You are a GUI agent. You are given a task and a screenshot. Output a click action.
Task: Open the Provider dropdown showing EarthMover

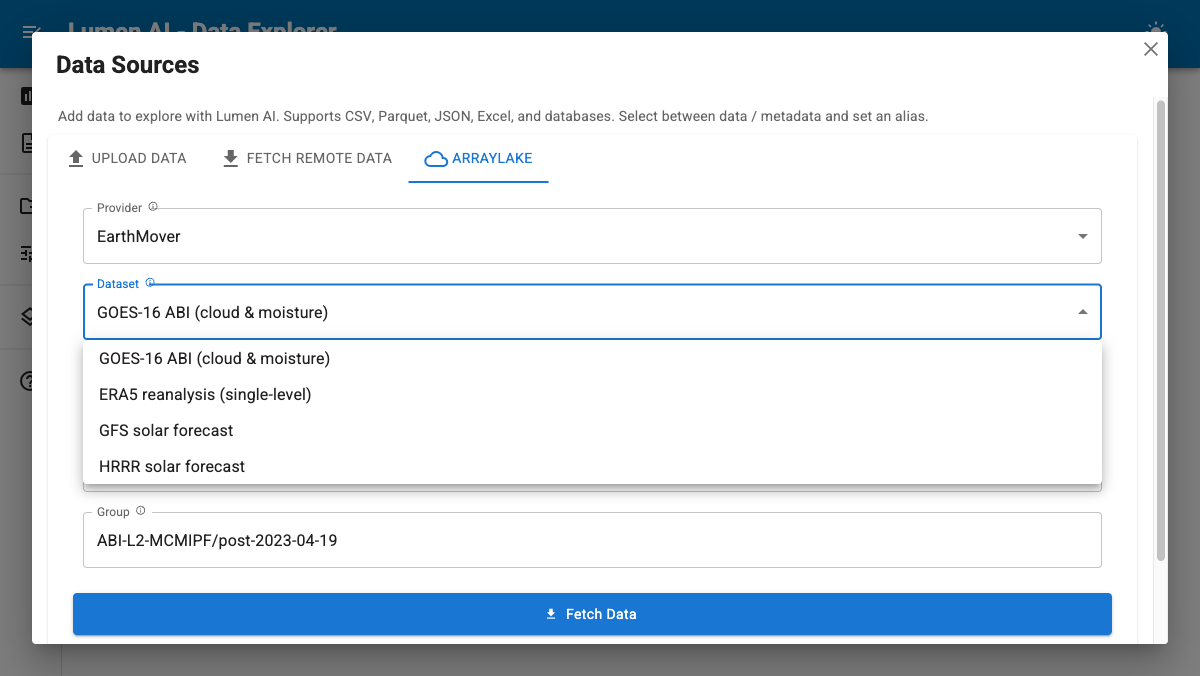pyautogui.click(x=592, y=236)
